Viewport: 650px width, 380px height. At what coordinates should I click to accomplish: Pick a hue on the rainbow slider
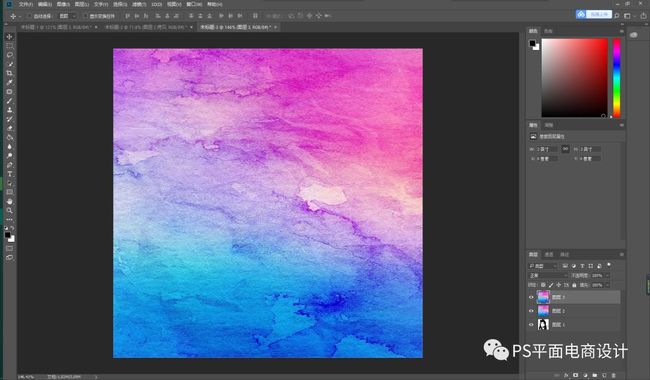pos(617,78)
